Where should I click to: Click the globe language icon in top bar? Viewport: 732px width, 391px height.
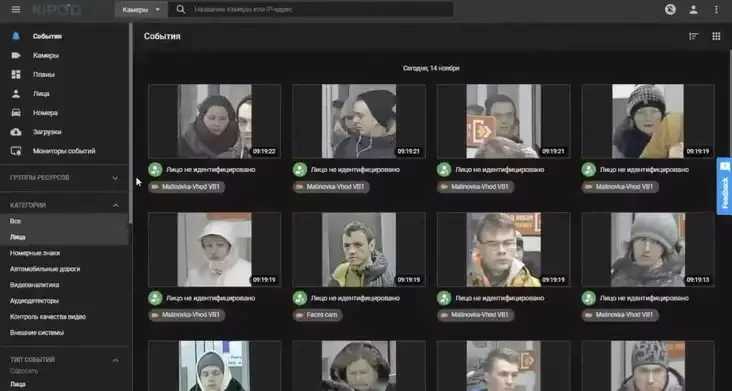coord(670,9)
